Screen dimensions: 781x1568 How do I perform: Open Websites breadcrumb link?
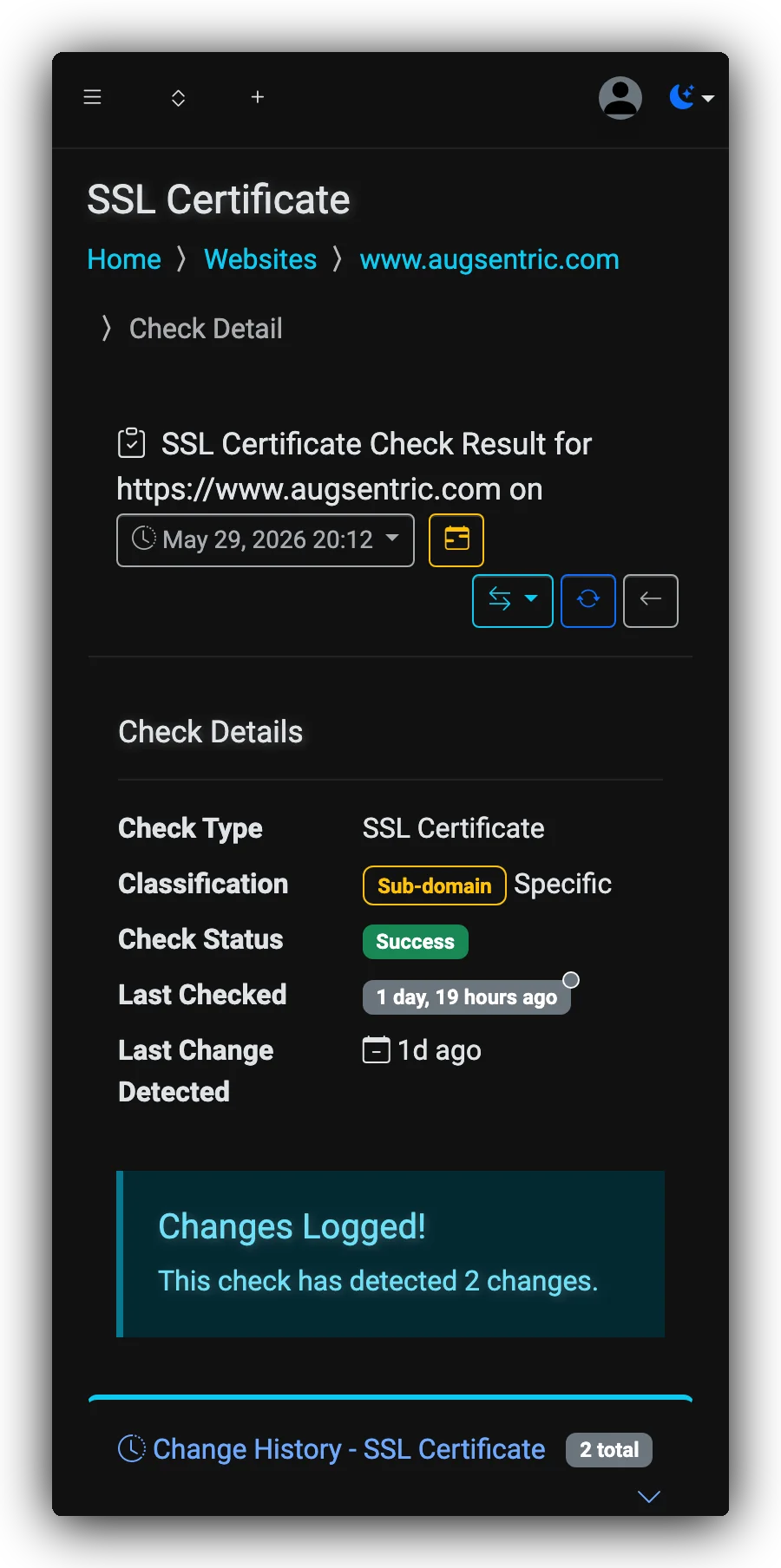tap(260, 259)
